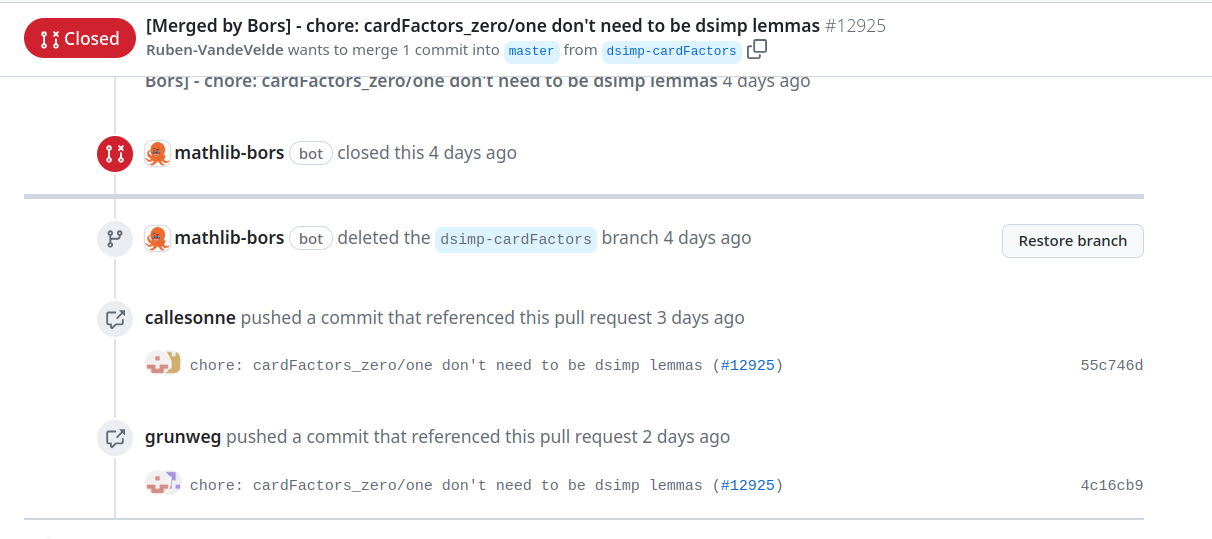
Task: Click the avatar next to commit 4c16cb9
Action: click(x=163, y=483)
